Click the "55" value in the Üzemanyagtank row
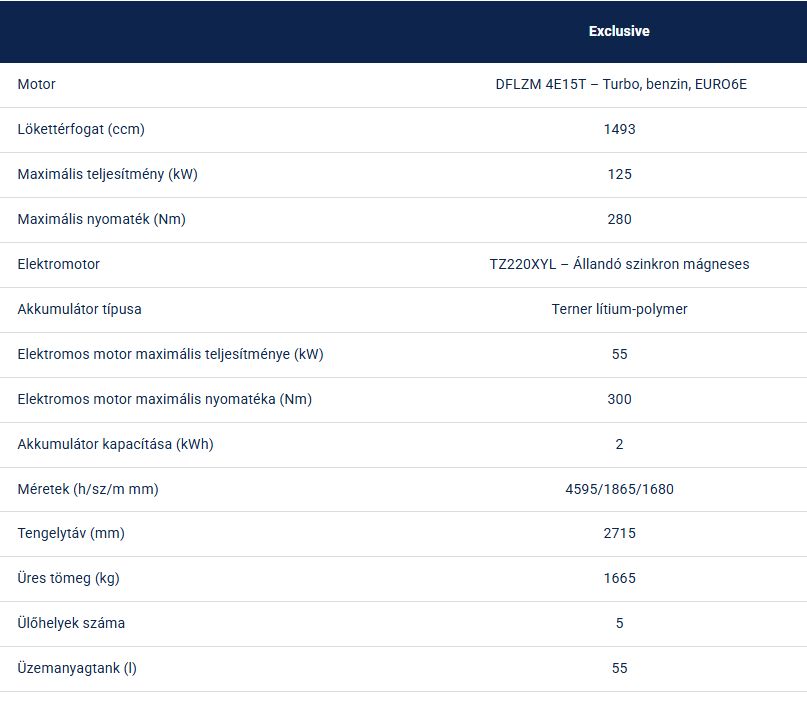Image resolution: width=807 pixels, height=719 pixels. 619,669
